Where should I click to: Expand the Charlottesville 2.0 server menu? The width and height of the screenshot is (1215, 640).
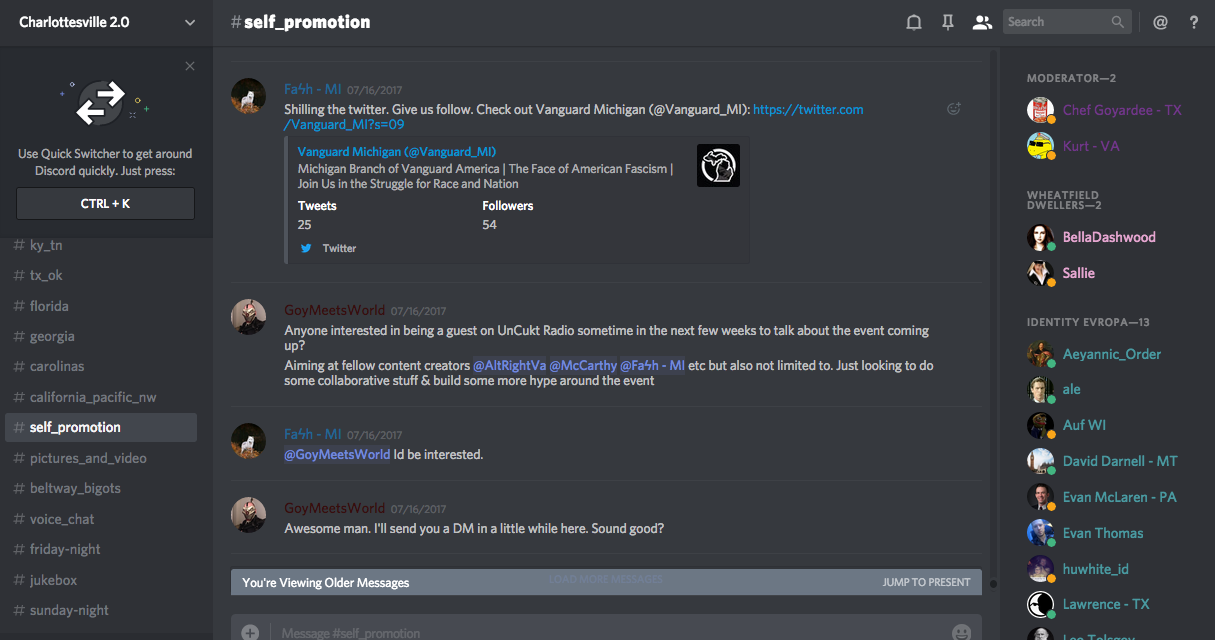tap(190, 22)
